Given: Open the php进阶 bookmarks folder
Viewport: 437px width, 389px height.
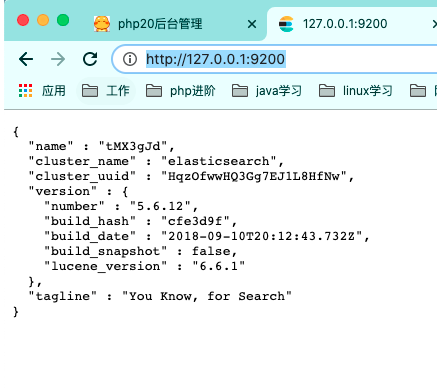Looking at the screenshot, I should click(181, 91).
